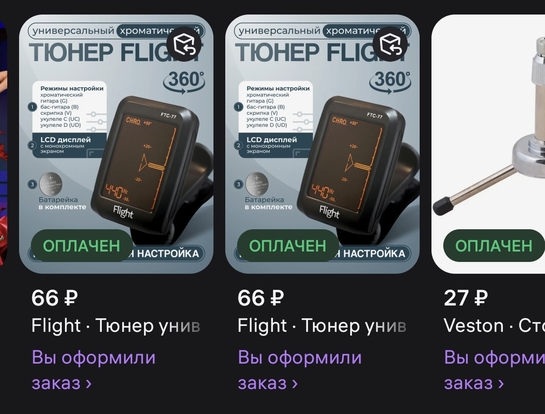This screenshot has height=414, width=545.
Task: Open the partially visible card at left edge
Action: [x=3, y=144]
